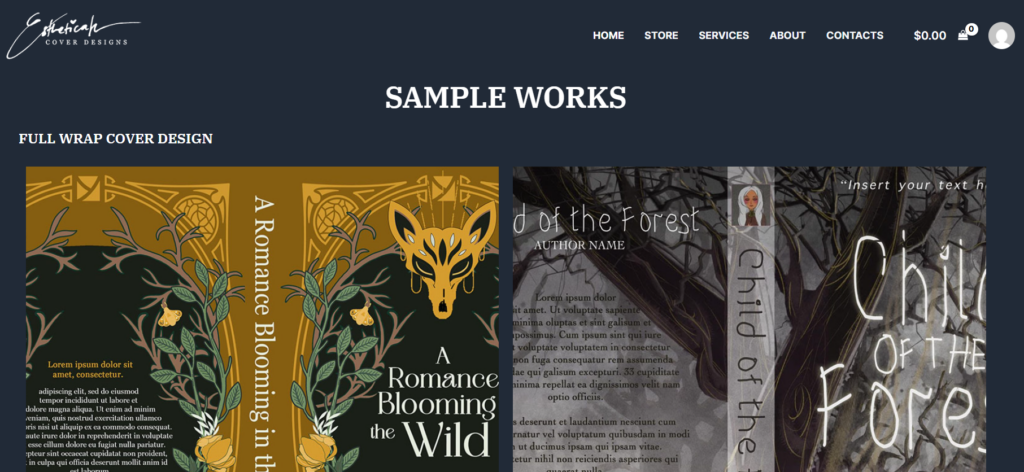Navigate to Services
The width and height of the screenshot is (1024, 472).
pos(724,35)
